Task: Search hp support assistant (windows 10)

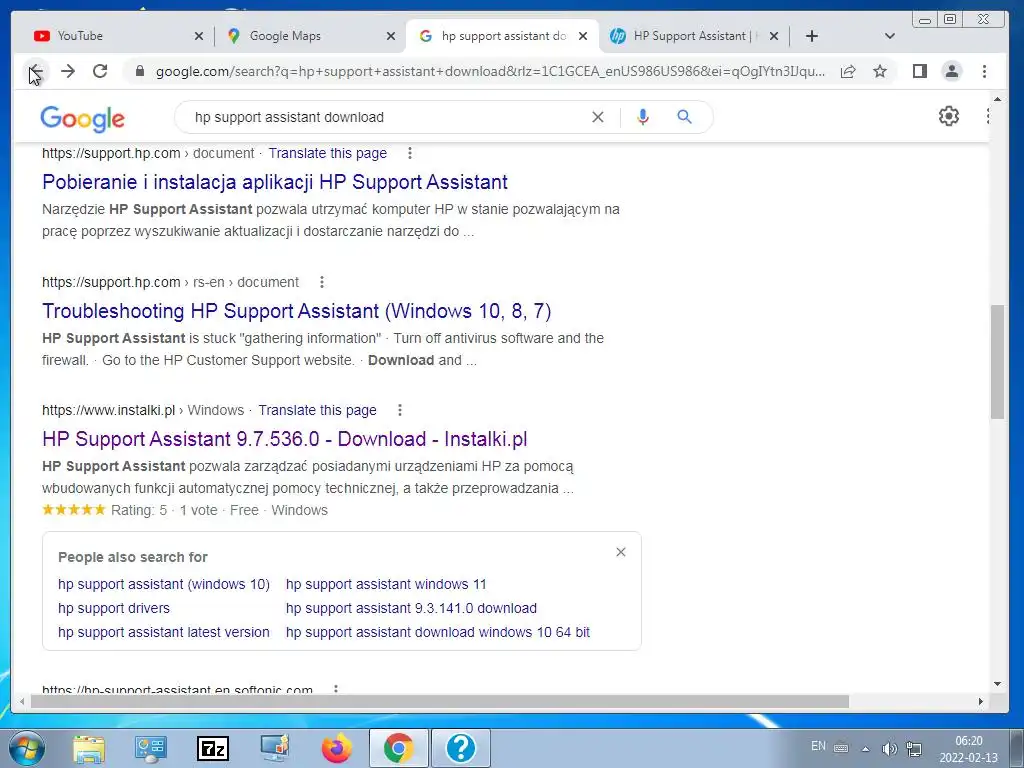Action: coord(163,584)
